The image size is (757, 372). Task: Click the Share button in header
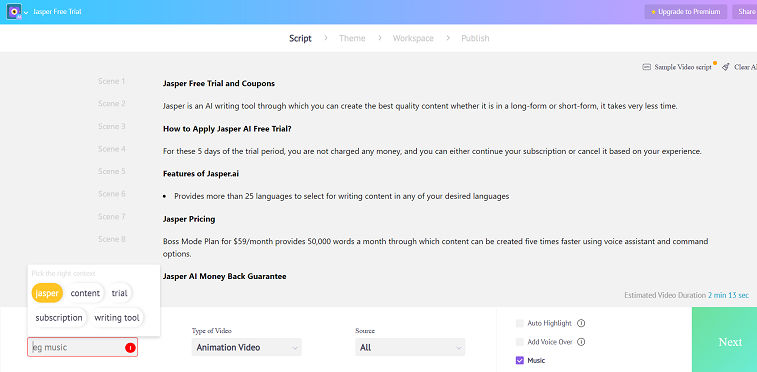tap(746, 12)
